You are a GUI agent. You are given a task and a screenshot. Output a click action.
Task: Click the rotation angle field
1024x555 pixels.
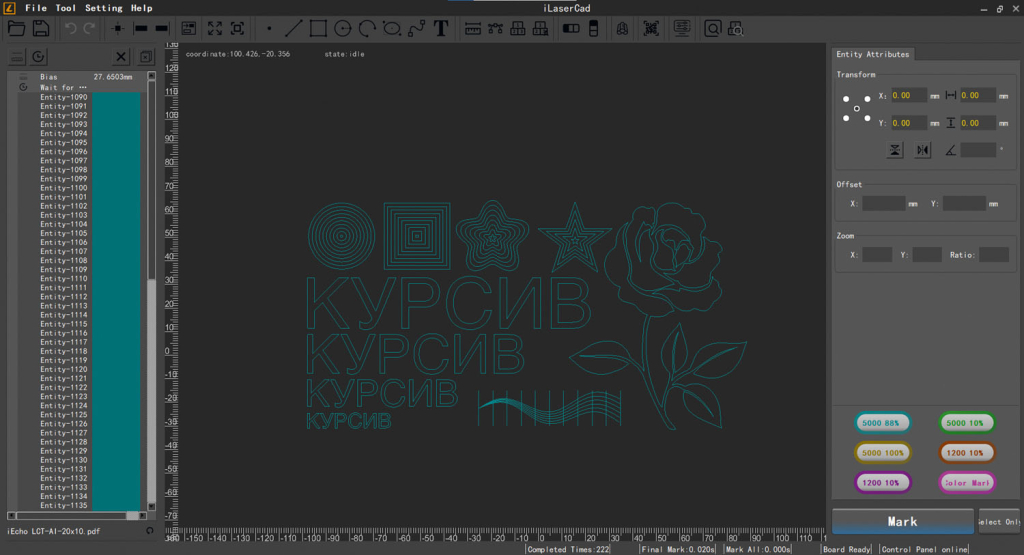978,150
